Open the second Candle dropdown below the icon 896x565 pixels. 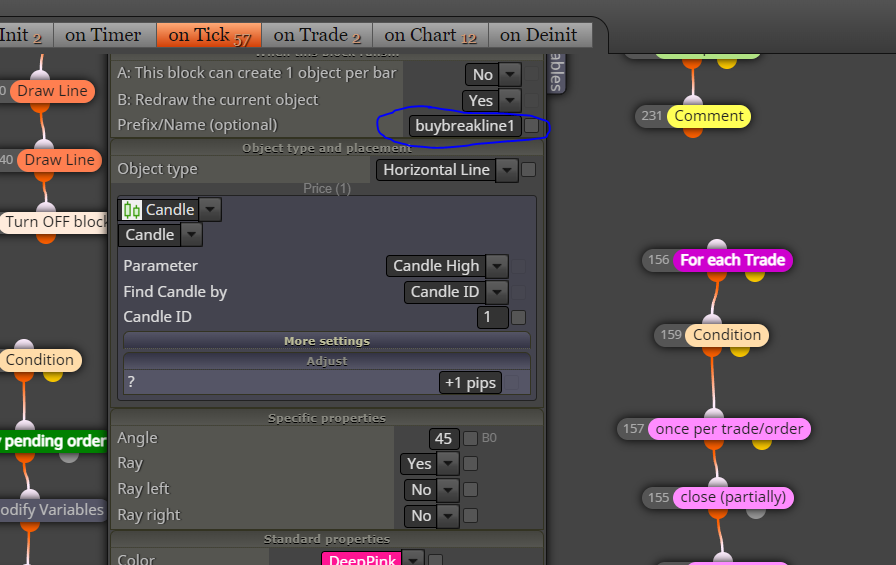pyautogui.click(x=191, y=235)
